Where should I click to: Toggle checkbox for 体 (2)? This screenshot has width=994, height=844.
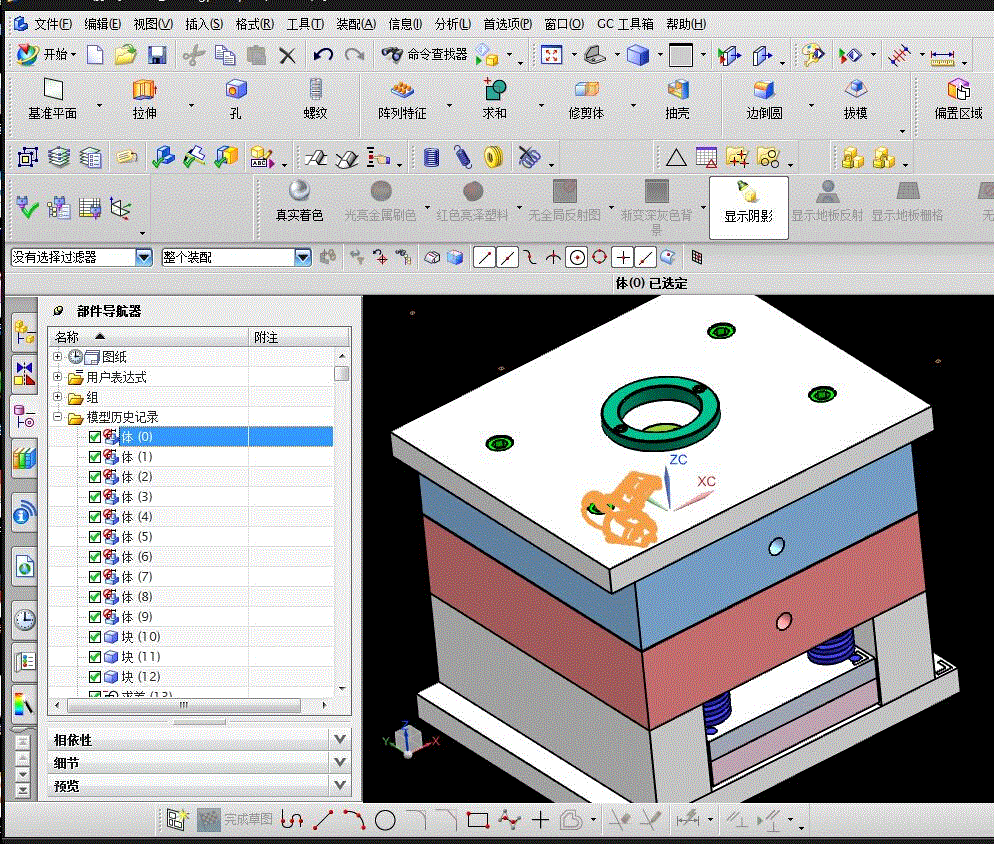pyautogui.click(x=95, y=477)
